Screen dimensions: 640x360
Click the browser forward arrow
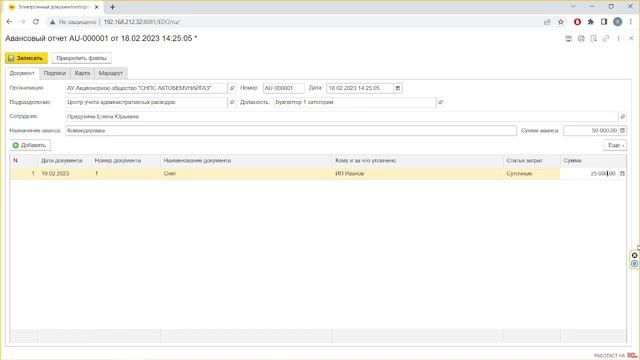point(22,22)
